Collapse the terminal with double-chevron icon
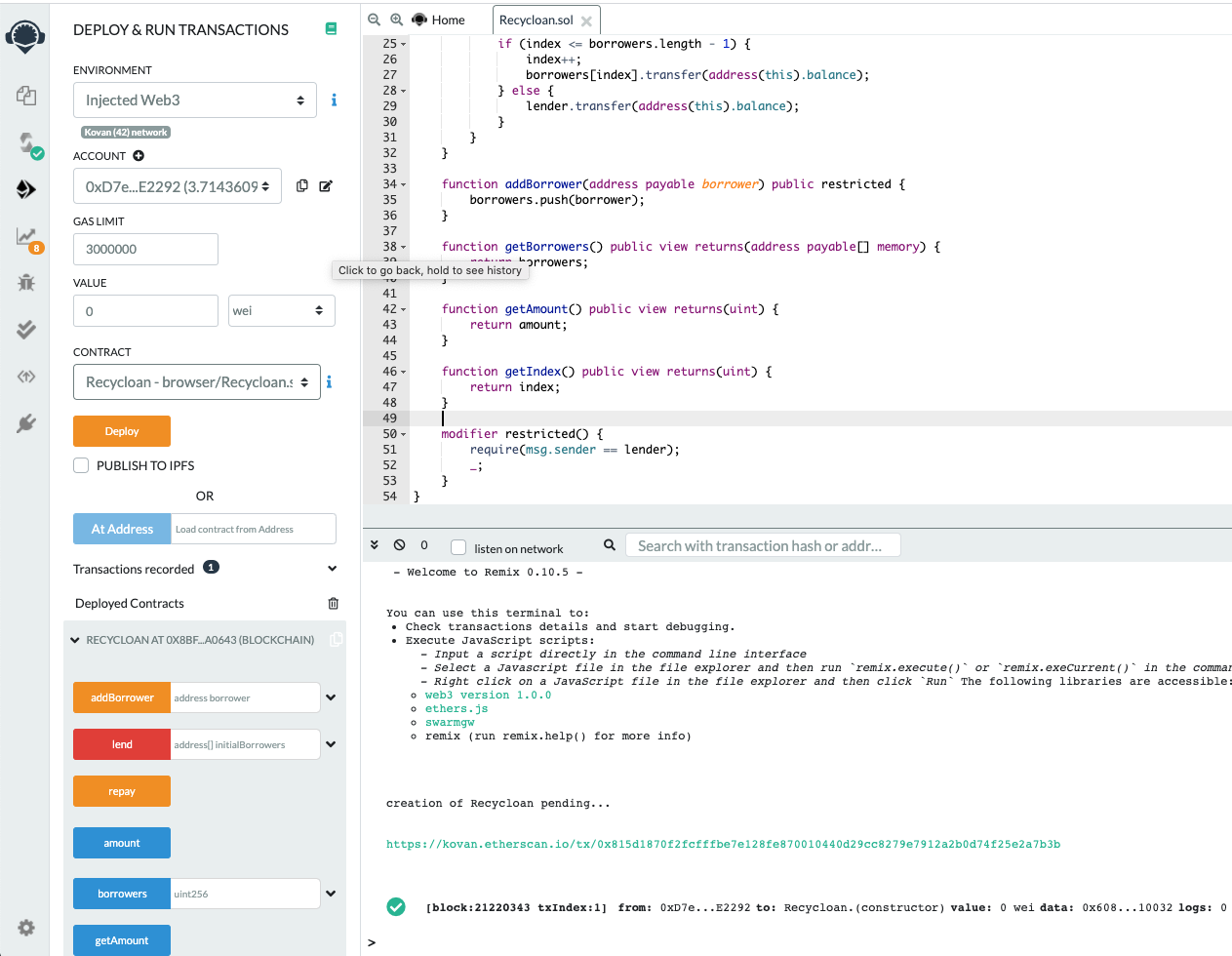 pyautogui.click(x=375, y=544)
